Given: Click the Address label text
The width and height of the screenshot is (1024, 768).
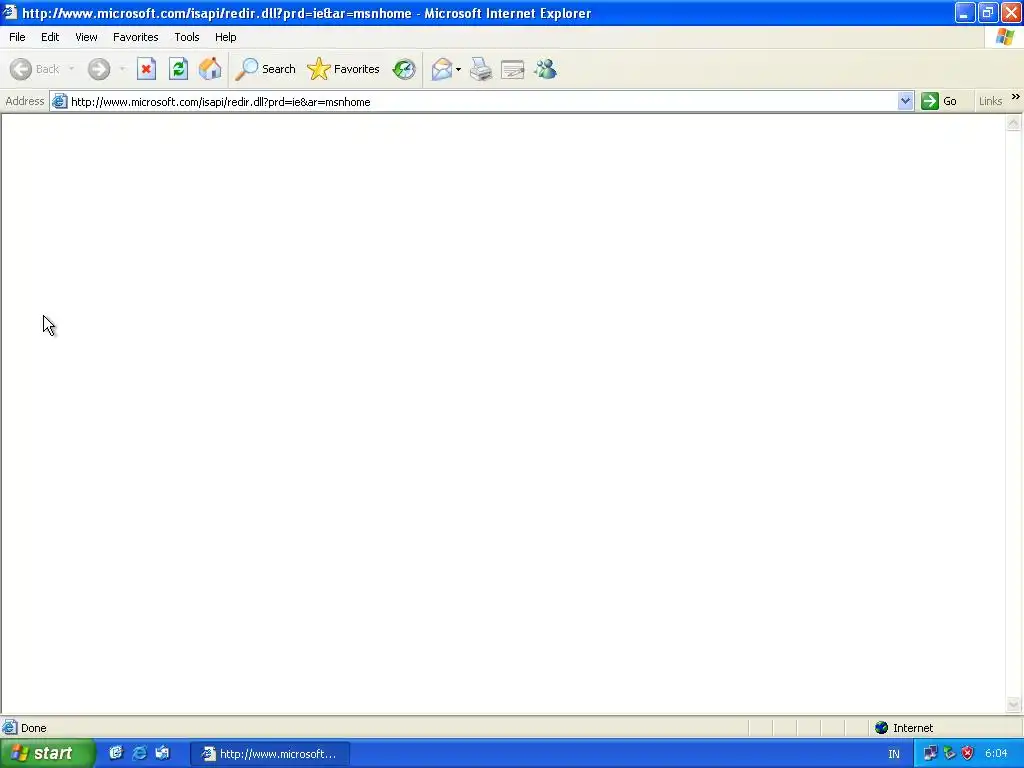Looking at the screenshot, I should pyautogui.click(x=25, y=101).
